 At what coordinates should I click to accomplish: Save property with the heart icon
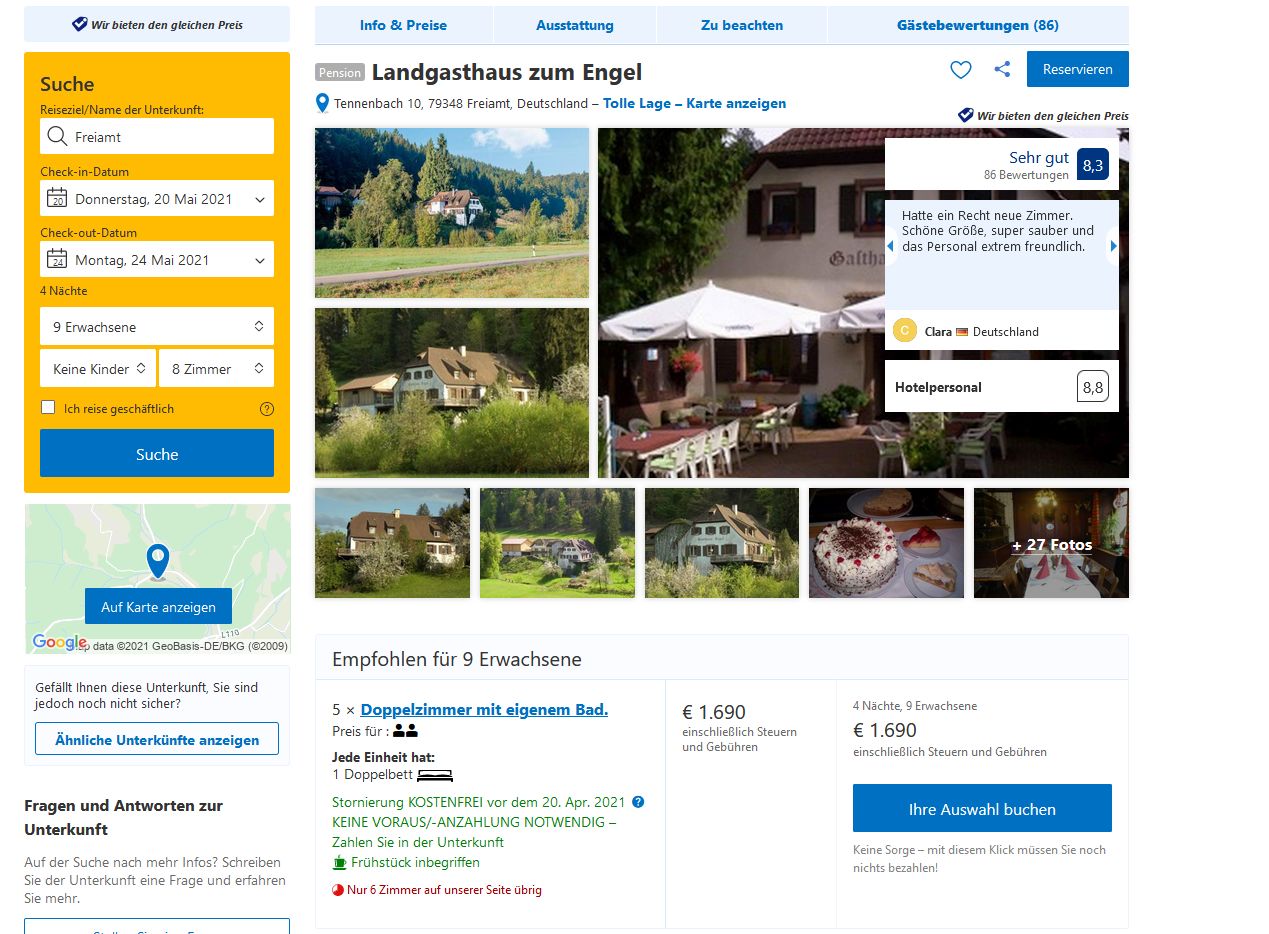[960, 69]
